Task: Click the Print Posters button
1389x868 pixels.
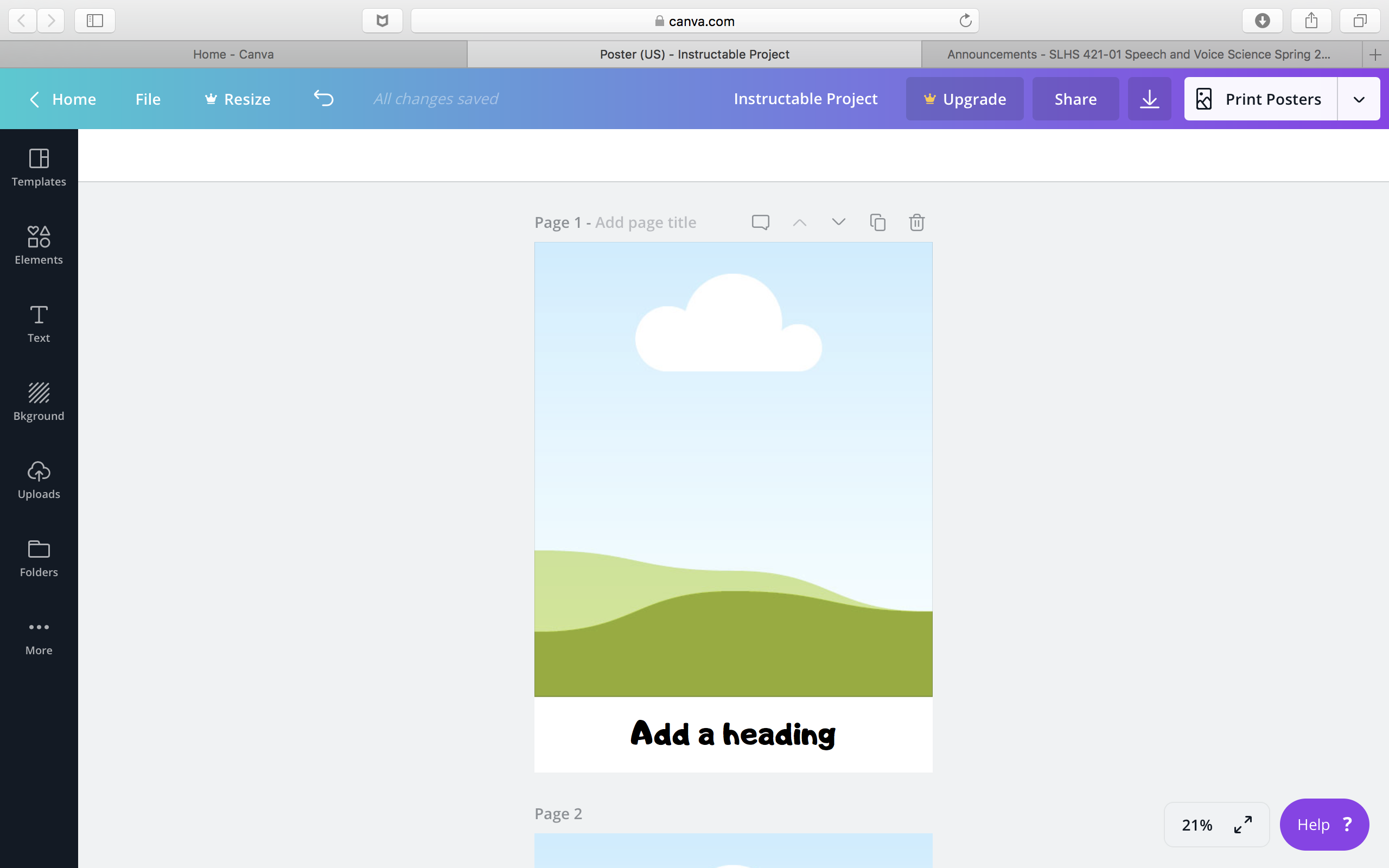Action: [x=1261, y=98]
